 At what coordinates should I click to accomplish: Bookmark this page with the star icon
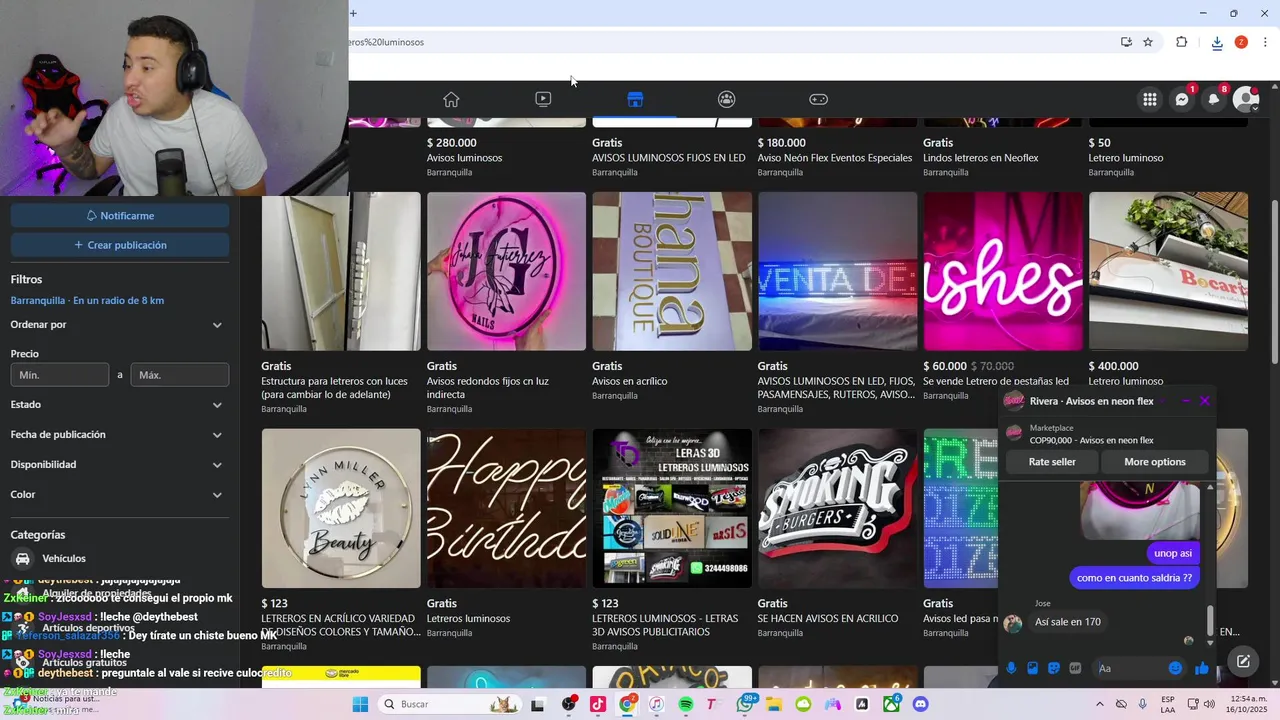point(1148,42)
